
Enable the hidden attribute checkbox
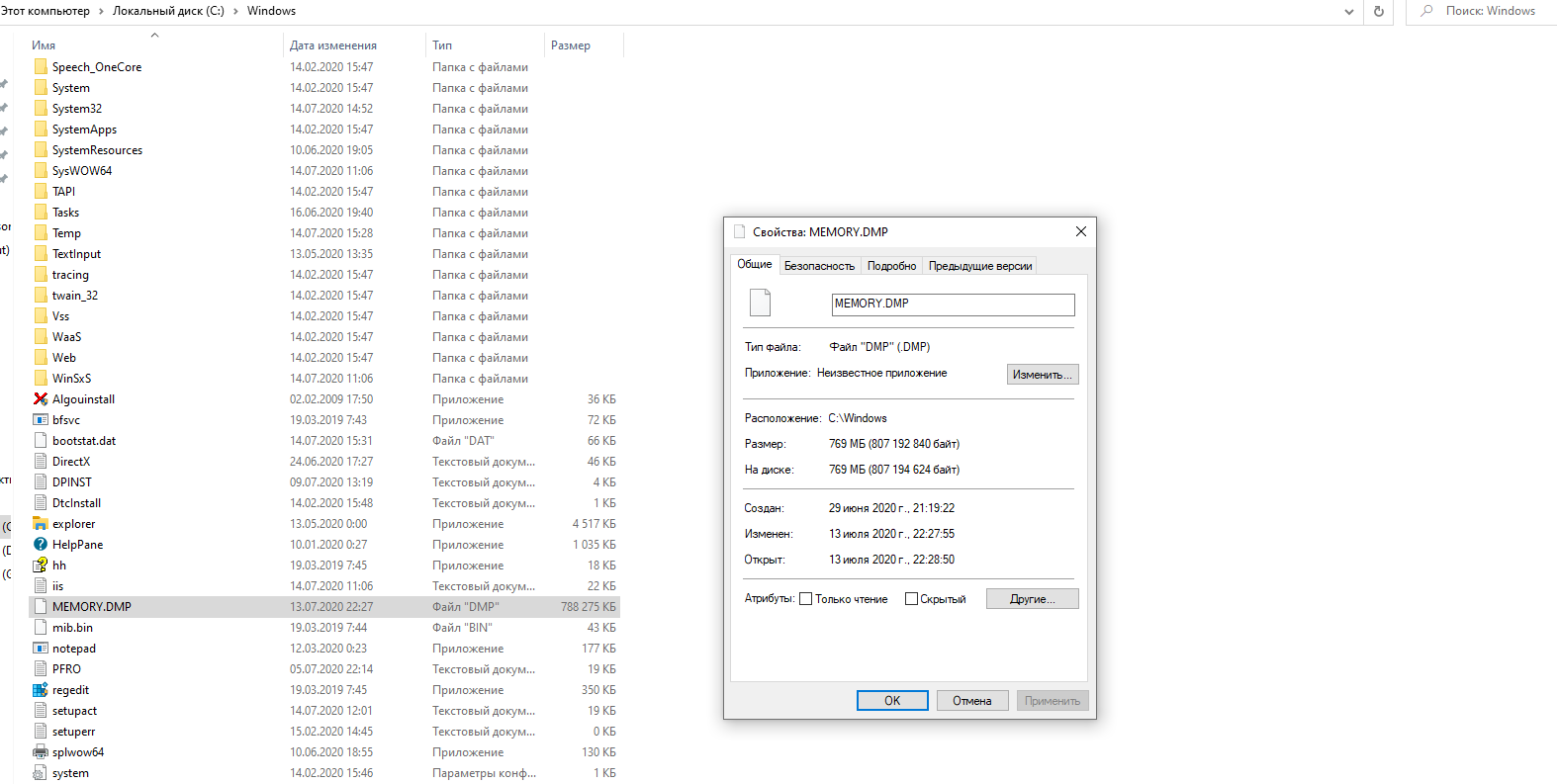911,599
